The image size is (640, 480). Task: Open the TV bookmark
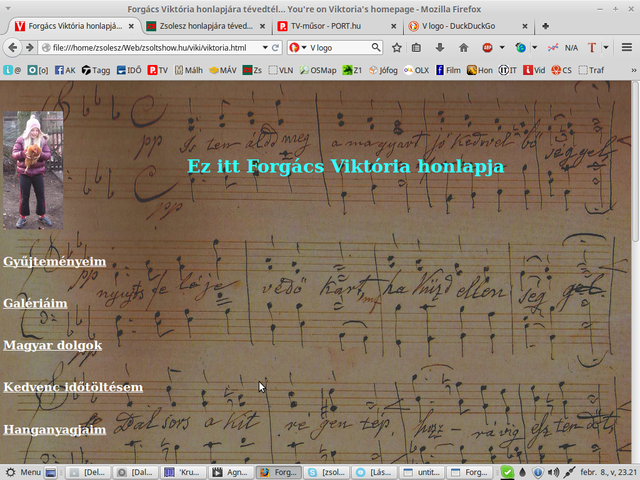pos(158,70)
